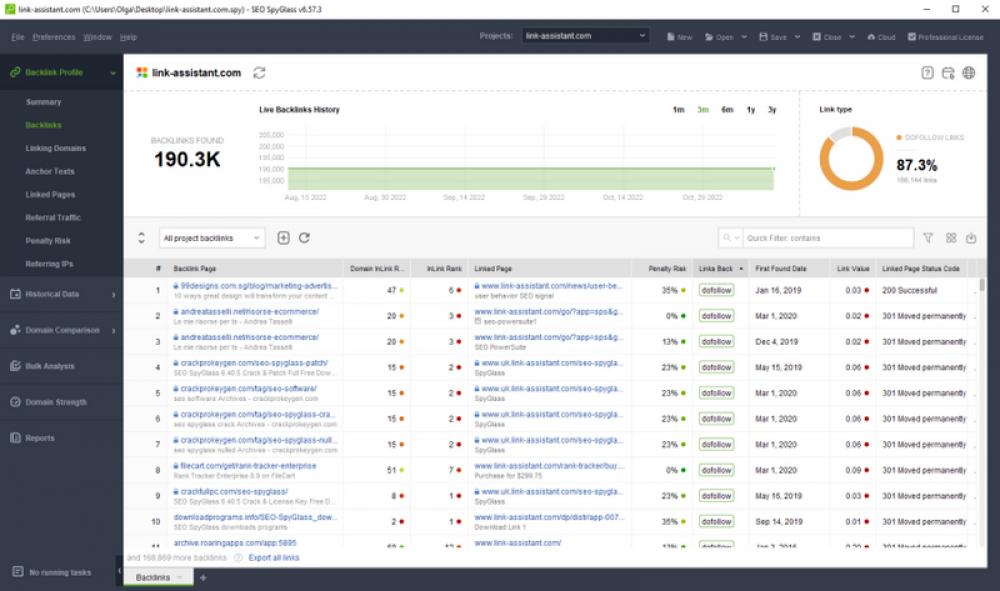Refresh backlinks data next to project name

(x=257, y=73)
